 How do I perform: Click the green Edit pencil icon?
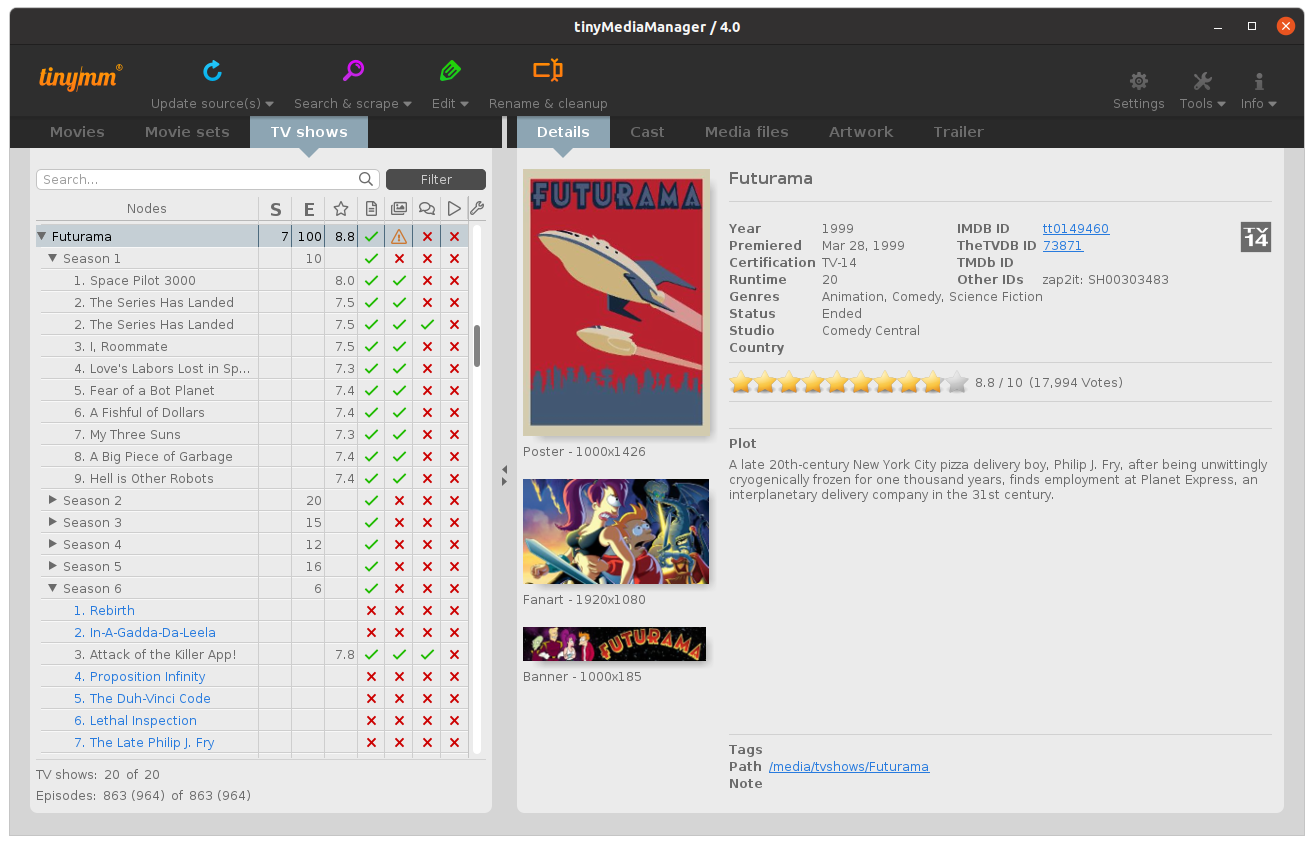pyautogui.click(x=450, y=71)
